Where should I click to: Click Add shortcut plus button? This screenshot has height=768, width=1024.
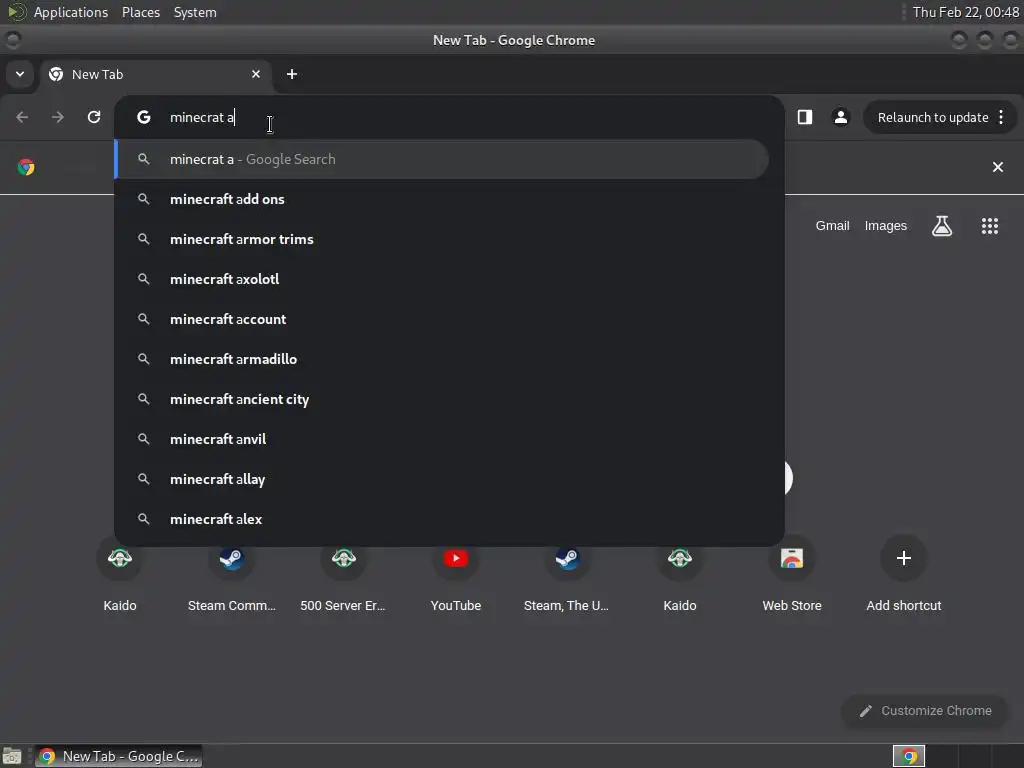(904, 558)
